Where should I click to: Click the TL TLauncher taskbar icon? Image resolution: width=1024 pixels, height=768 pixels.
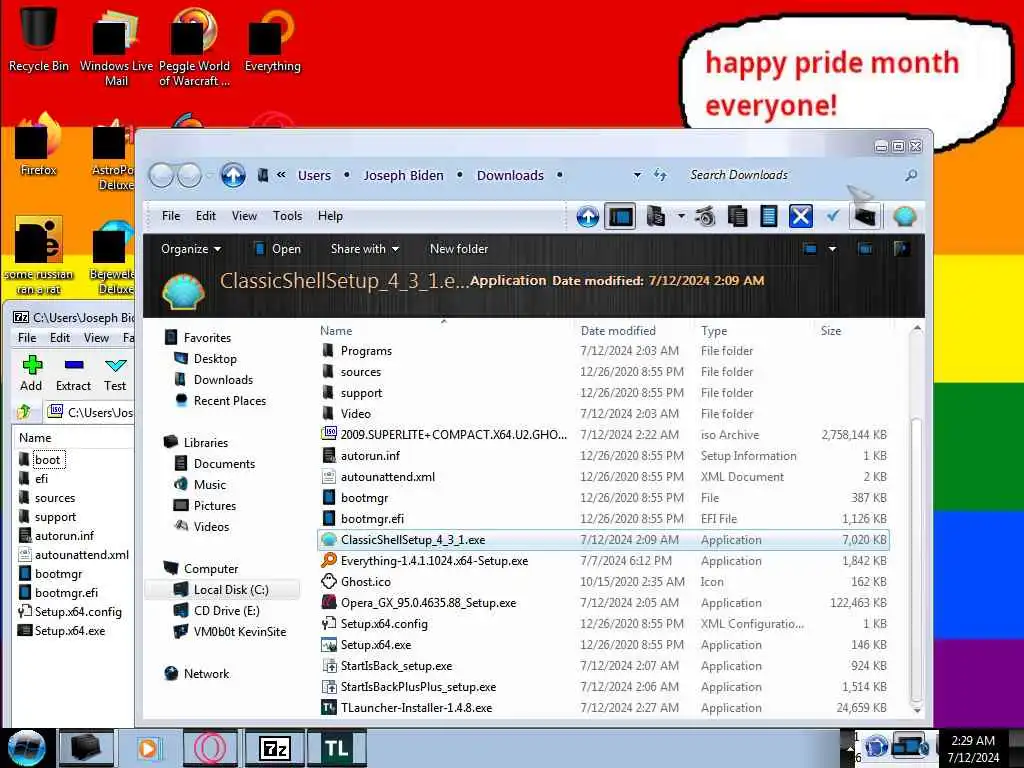tap(337, 748)
